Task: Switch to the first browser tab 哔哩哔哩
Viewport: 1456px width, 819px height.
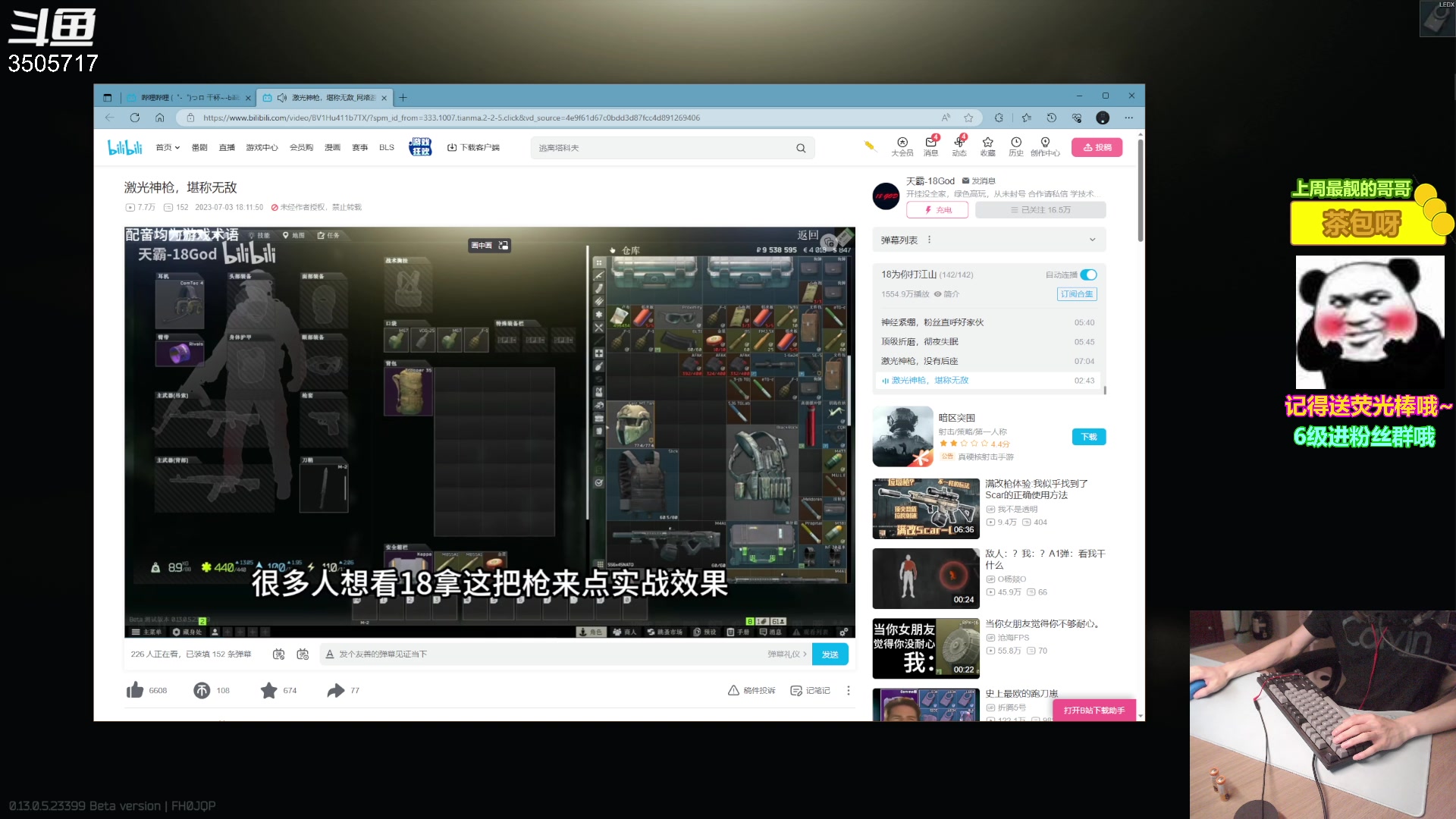Action: (x=190, y=98)
